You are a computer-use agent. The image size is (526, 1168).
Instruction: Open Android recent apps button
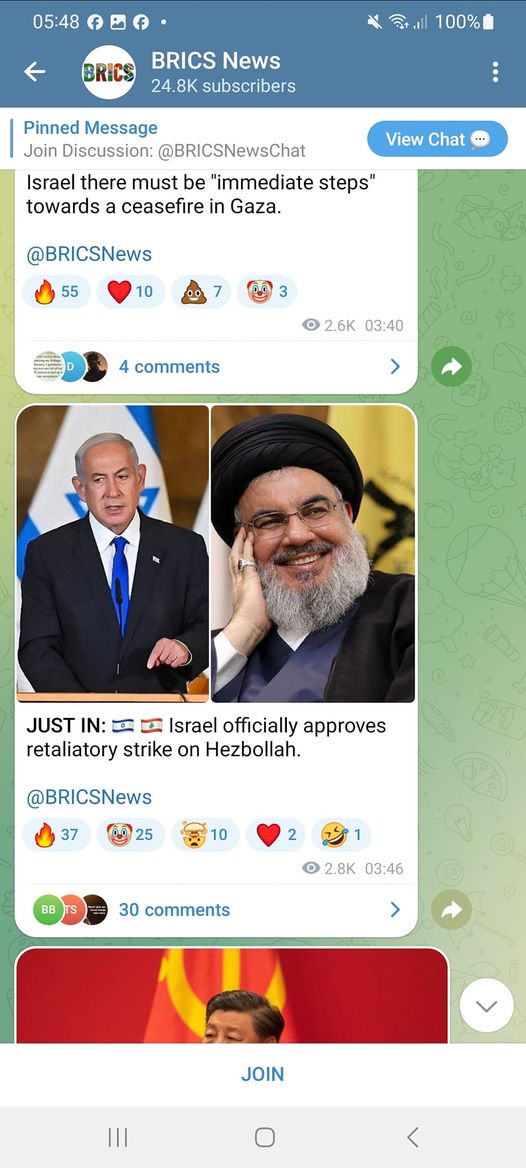[x=118, y=1137]
